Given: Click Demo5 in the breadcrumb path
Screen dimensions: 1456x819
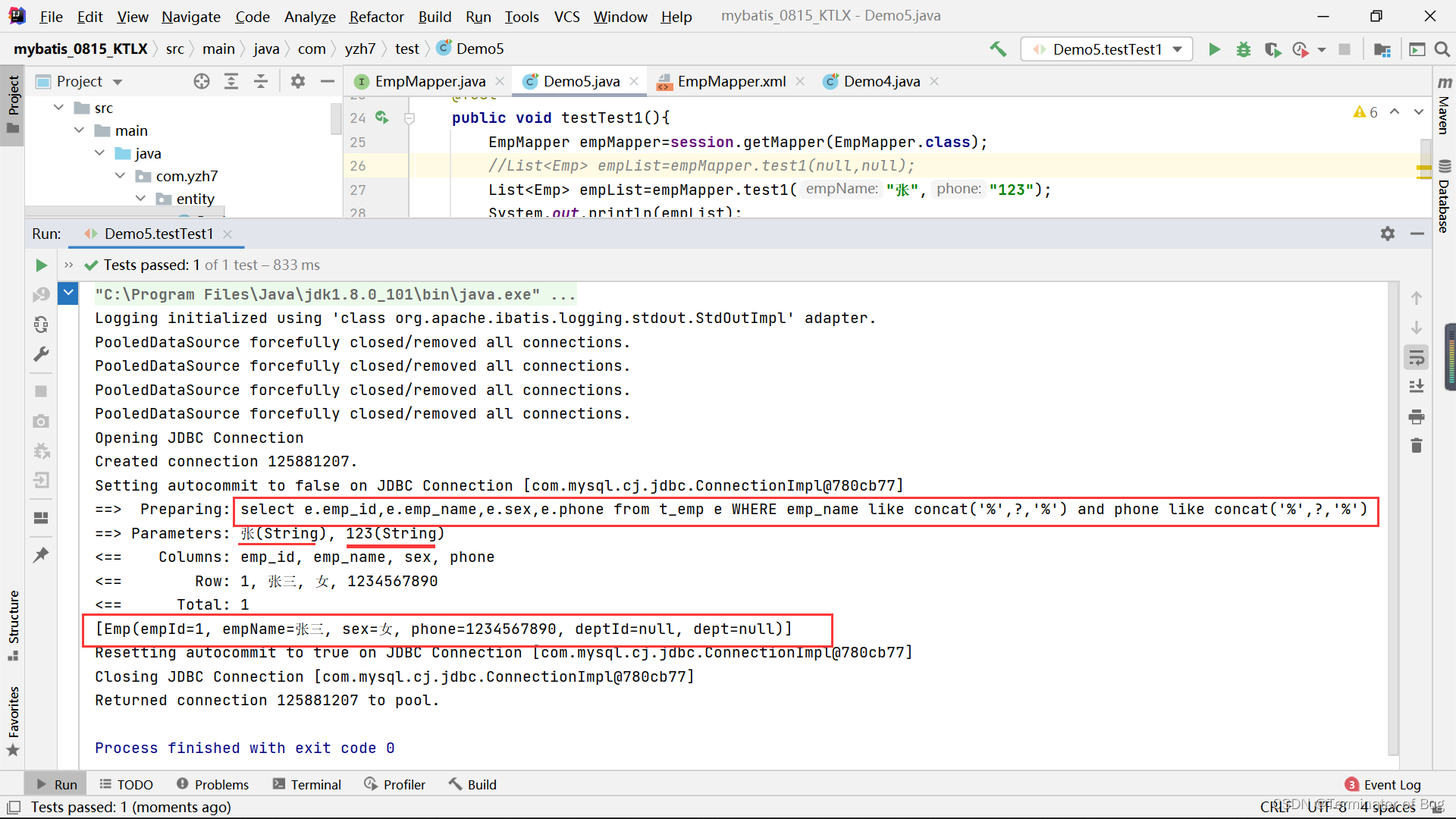Looking at the screenshot, I should (471, 49).
